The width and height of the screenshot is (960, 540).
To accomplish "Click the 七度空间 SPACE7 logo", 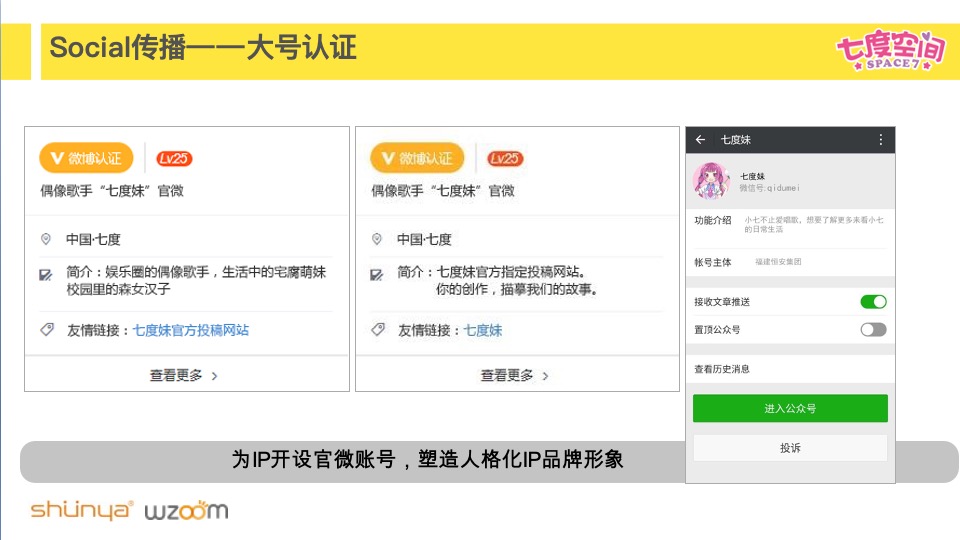I will [x=891, y=50].
